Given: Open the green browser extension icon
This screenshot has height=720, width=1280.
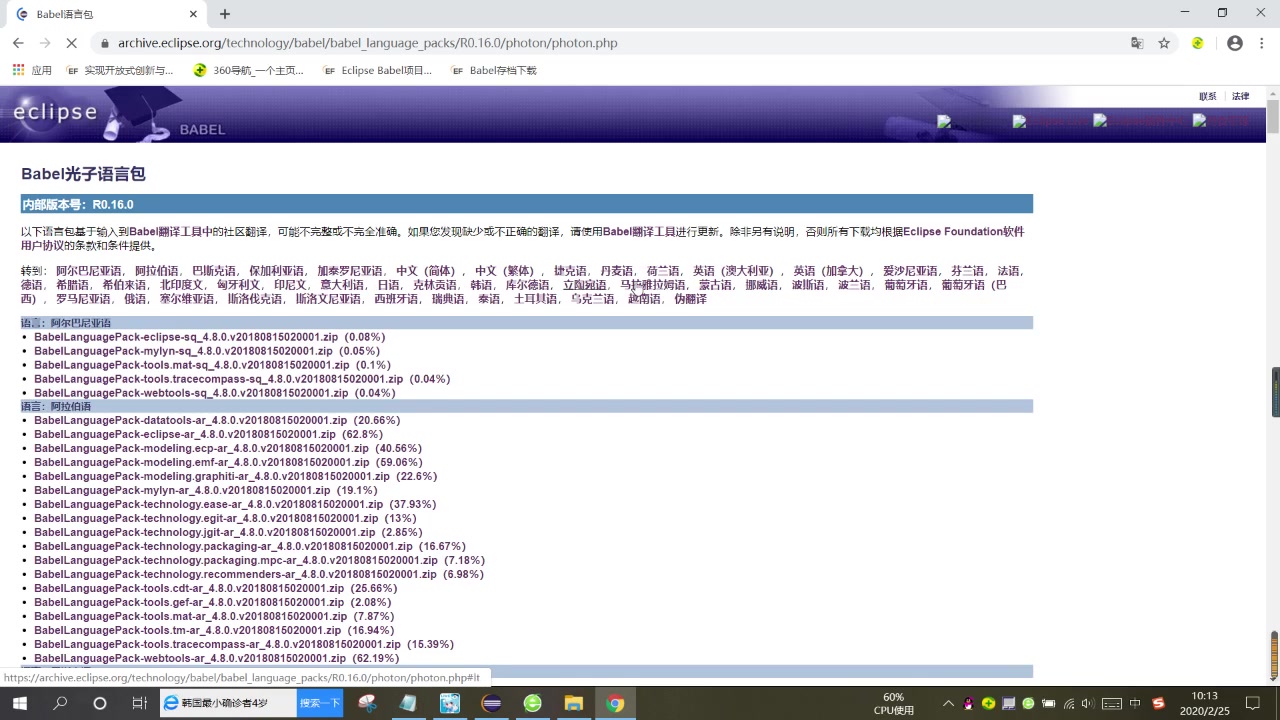Looking at the screenshot, I should (x=1198, y=43).
